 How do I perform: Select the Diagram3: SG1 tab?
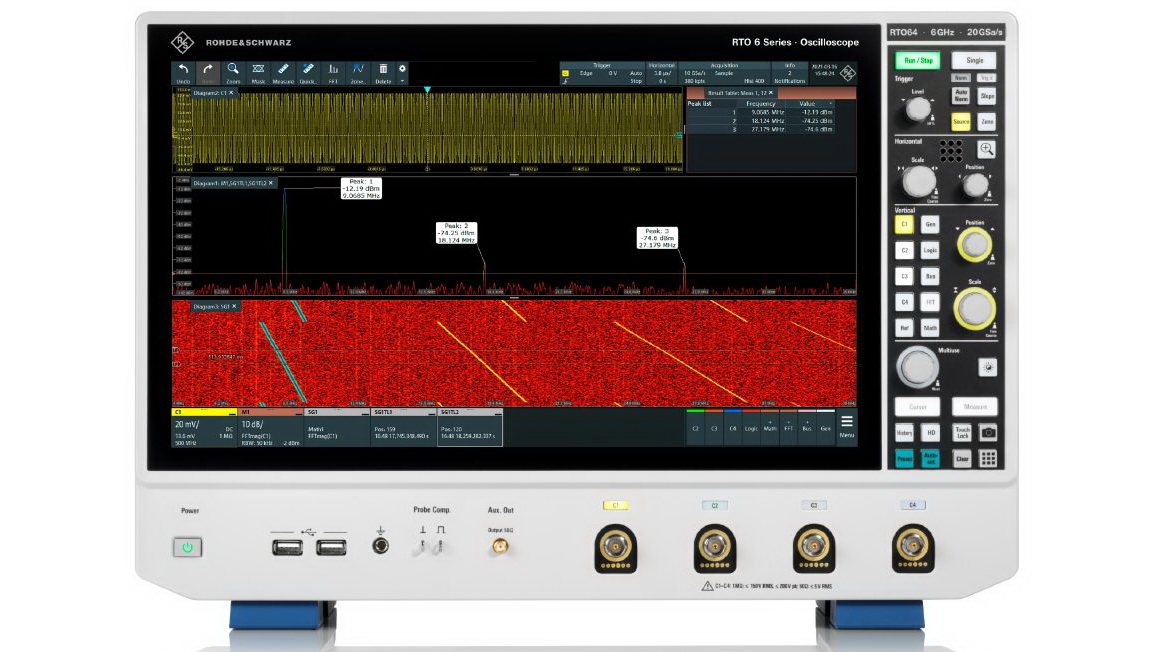click(x=214, y=306)
